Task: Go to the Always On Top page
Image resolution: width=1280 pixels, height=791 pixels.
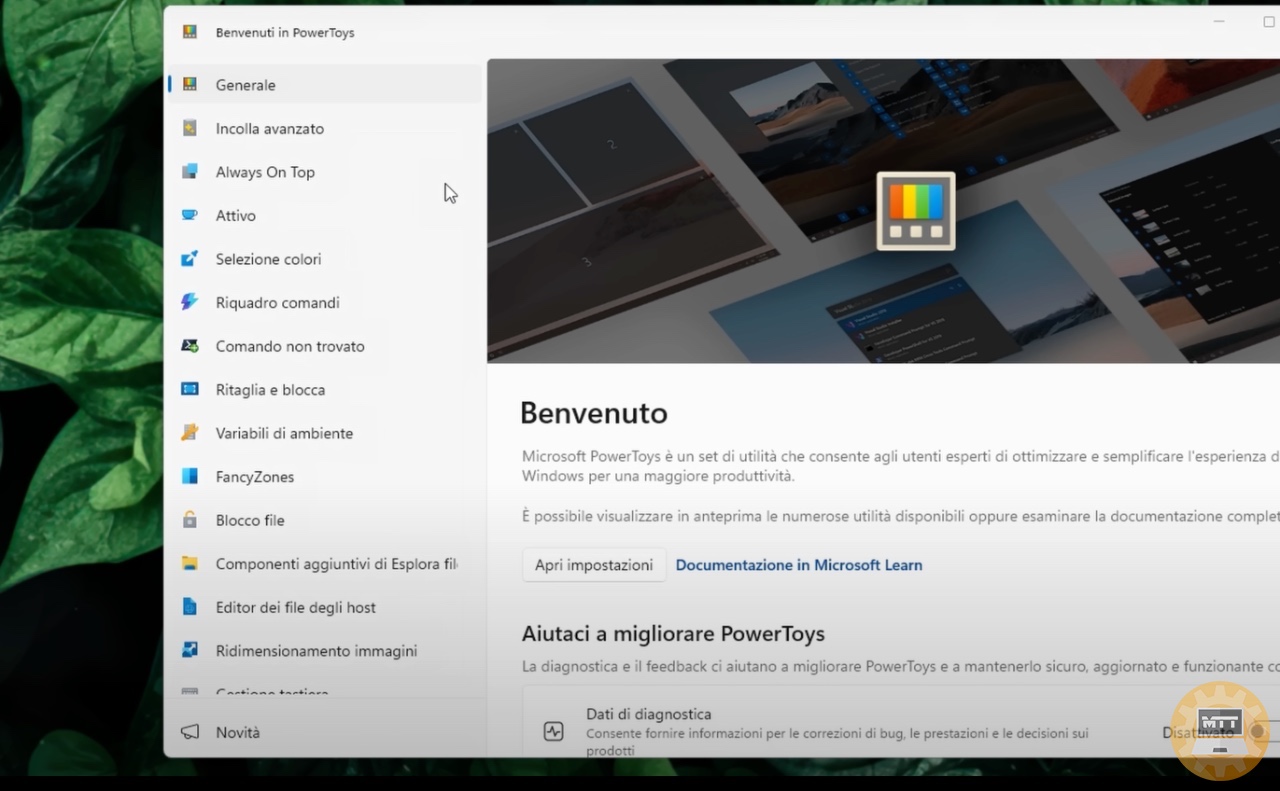Action: [325, 172]
